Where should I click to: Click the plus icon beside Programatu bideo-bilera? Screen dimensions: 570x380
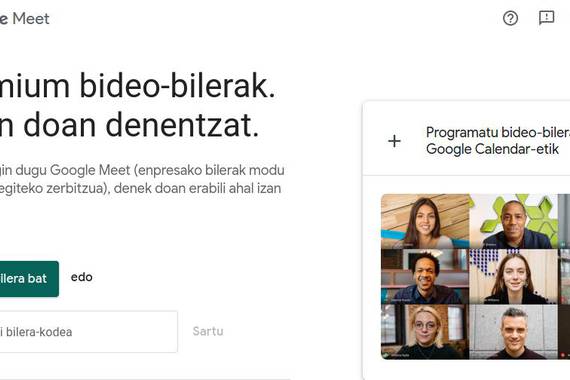394,141
